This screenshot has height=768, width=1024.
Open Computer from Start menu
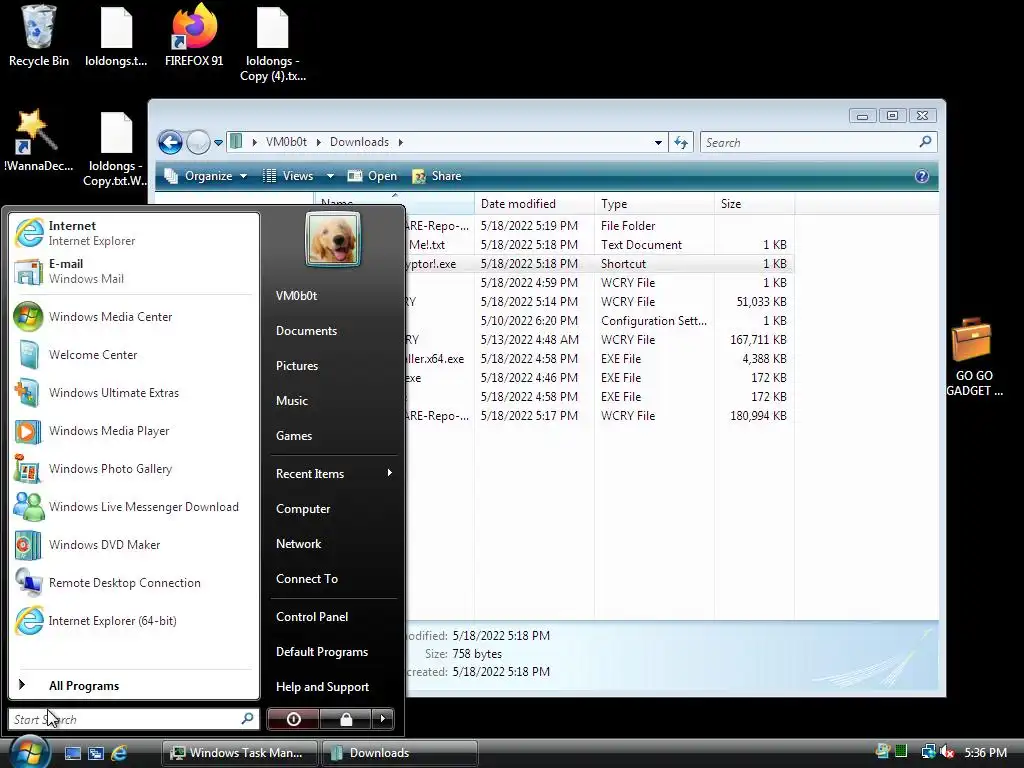coord(334,509)
